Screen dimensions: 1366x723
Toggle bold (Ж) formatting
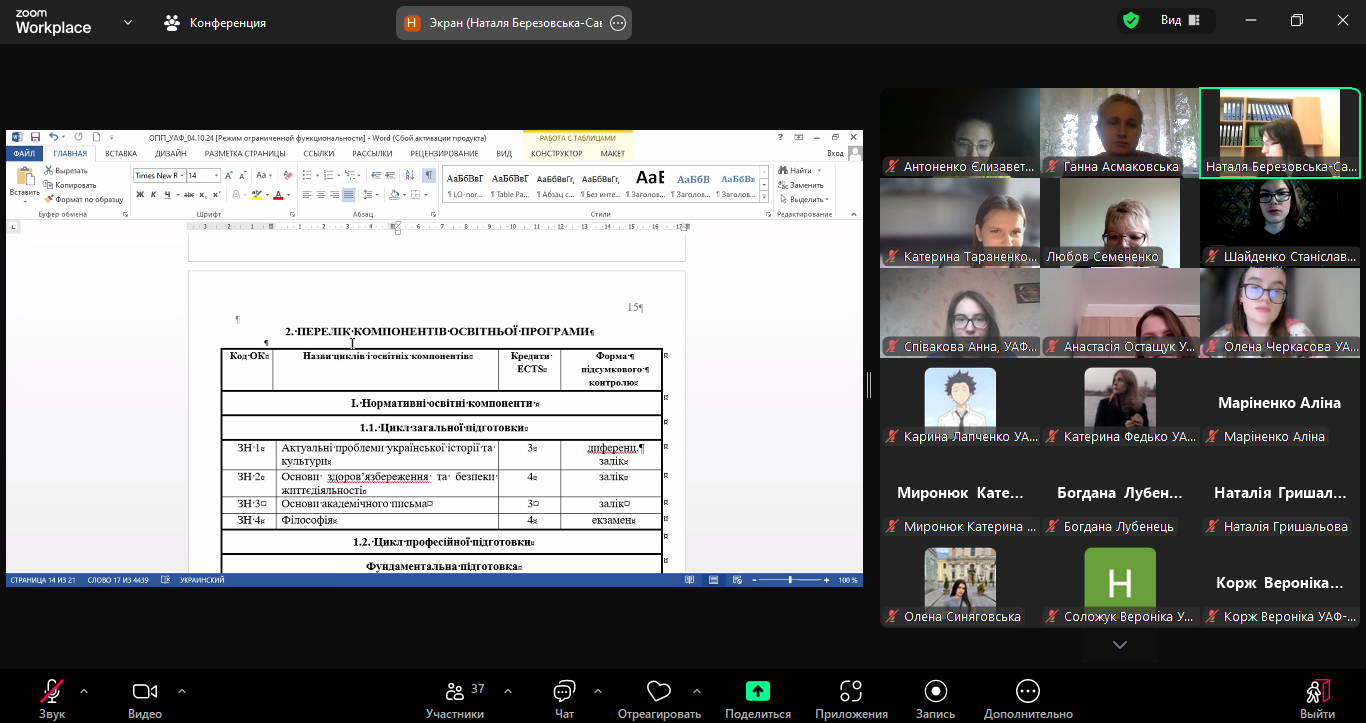tap(140, 195)
